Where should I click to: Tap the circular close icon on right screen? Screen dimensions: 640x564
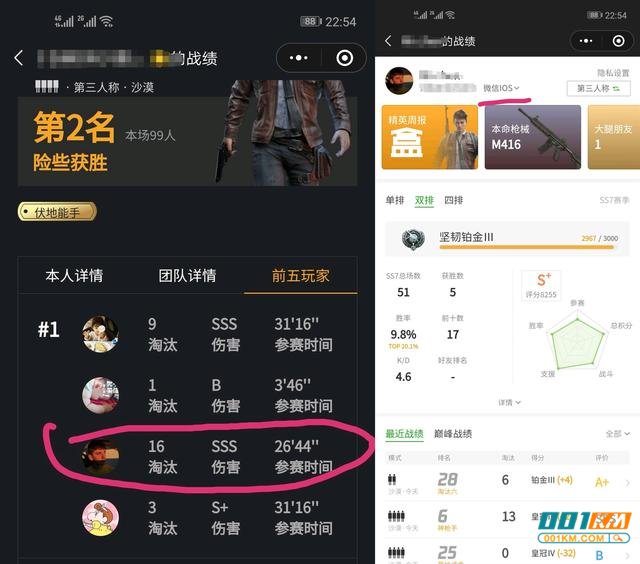coord(618,41)
